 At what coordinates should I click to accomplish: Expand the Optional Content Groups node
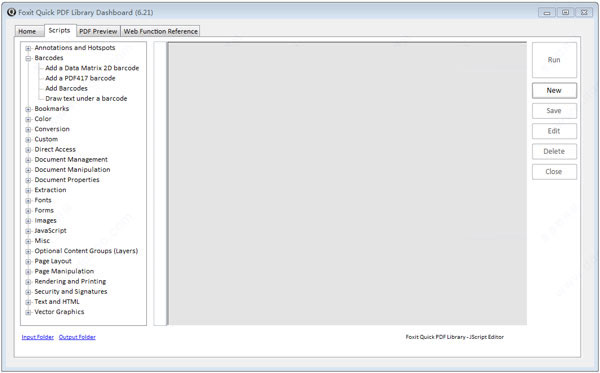tap(28, 251)
